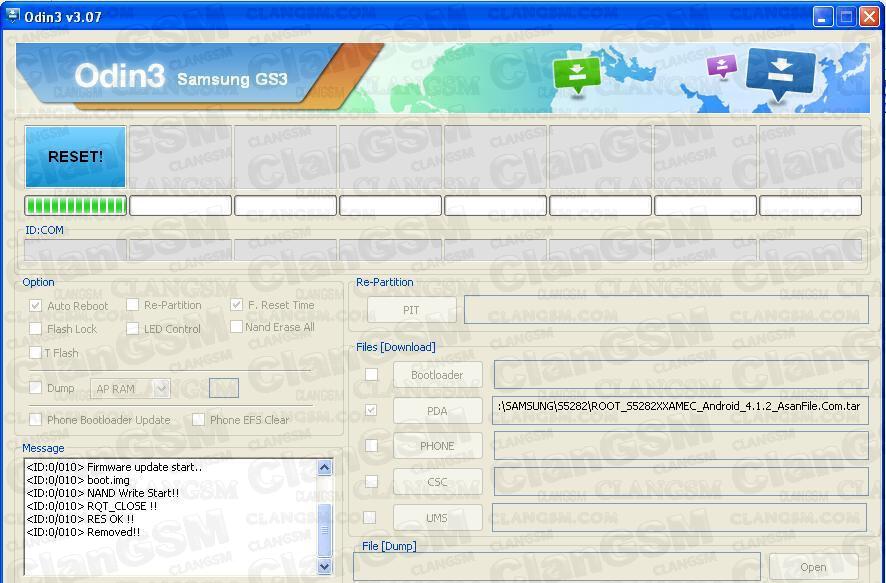Check the T Flash option
Screen dimensions: 886x583
[x=35, y=353]
